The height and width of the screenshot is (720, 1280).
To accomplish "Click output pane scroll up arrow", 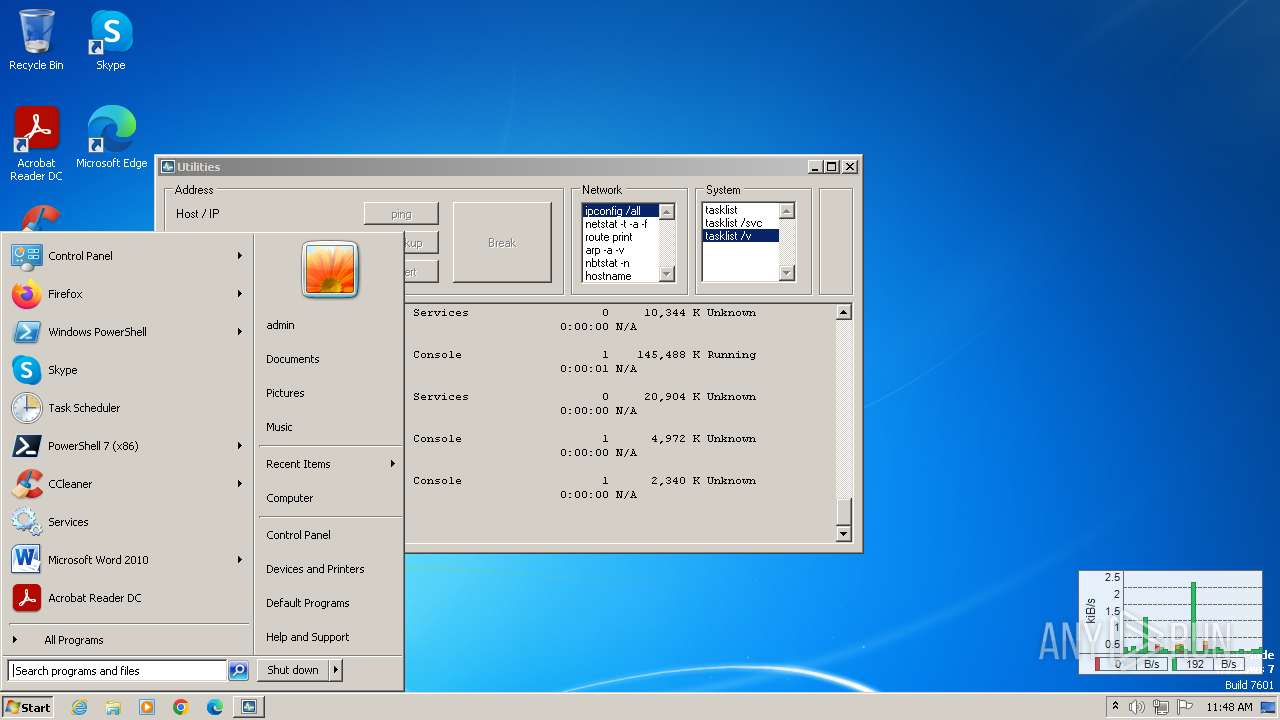I will (843, 312).
